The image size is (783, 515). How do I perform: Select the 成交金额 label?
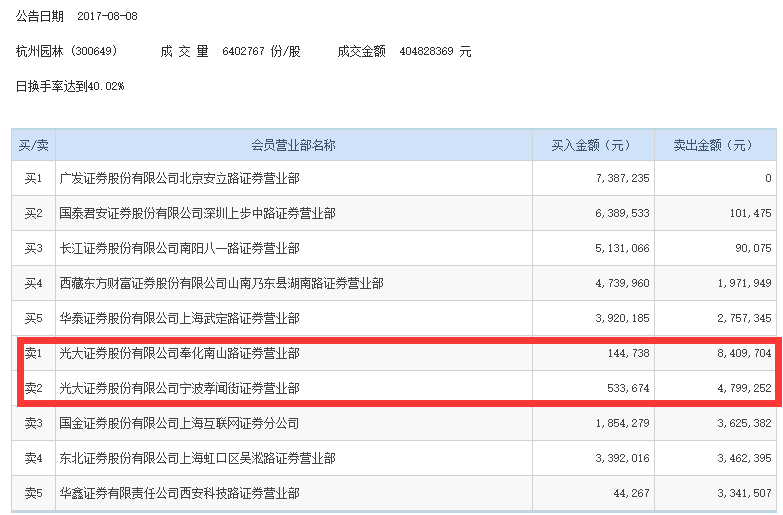click(x=362, y=51)
